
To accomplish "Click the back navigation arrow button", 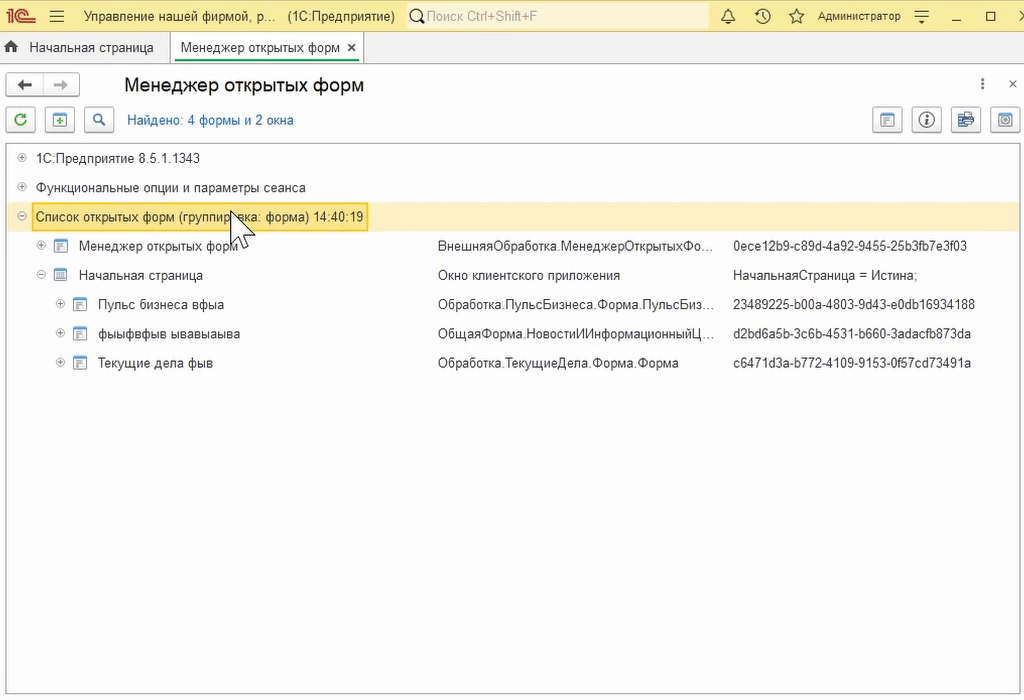I will [25, 85].
